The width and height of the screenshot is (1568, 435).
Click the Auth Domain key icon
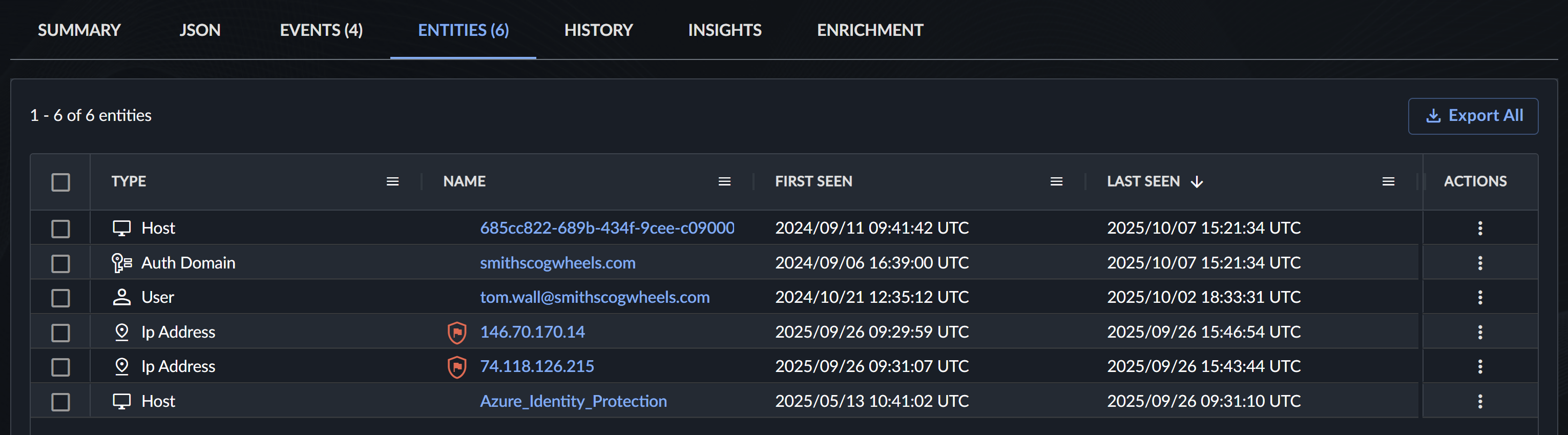[122, 263]
